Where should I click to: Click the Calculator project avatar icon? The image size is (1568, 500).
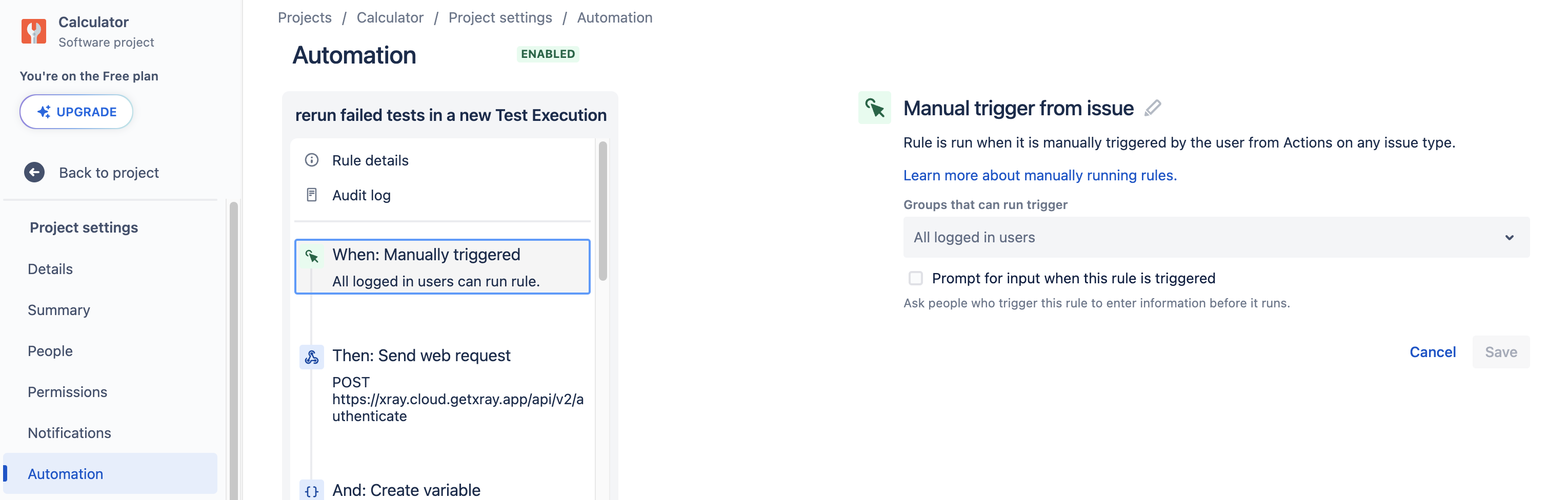33,31
